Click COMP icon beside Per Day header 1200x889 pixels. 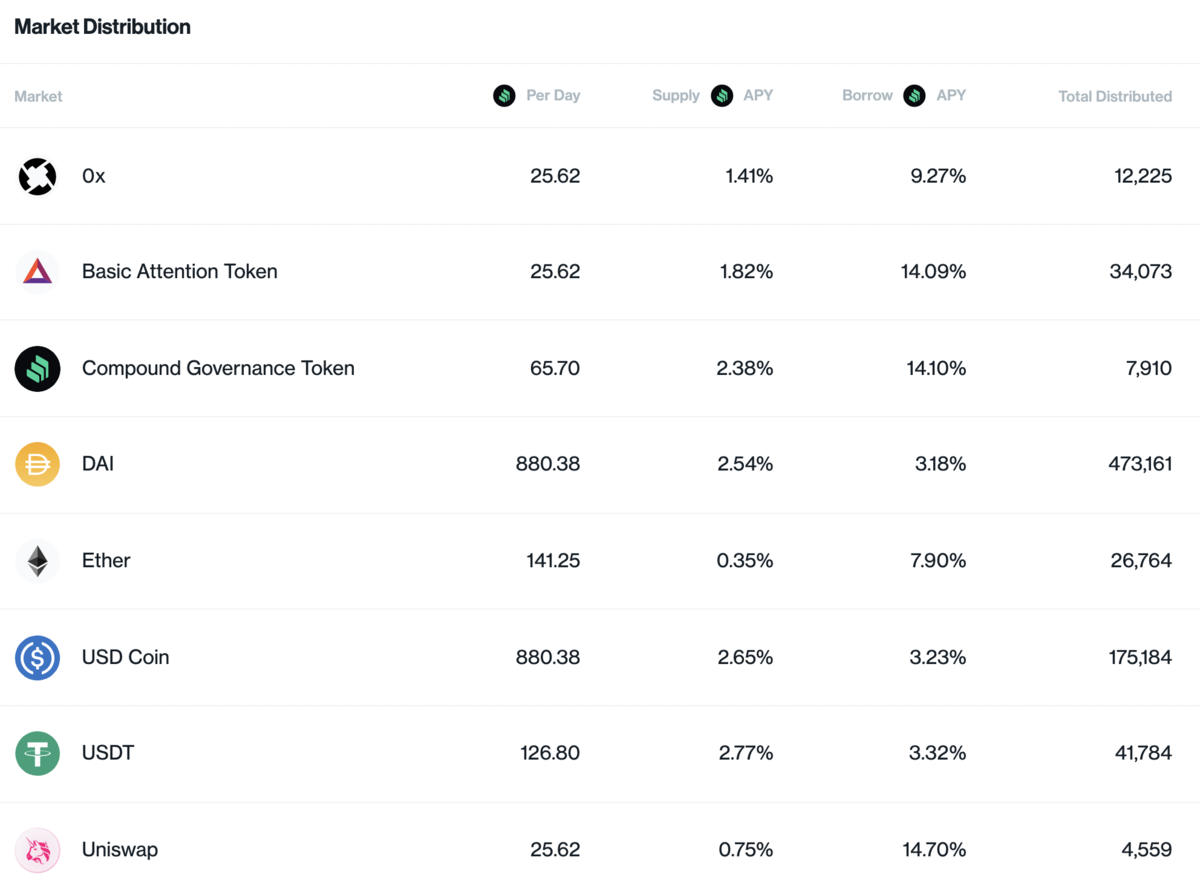(504, 96)
